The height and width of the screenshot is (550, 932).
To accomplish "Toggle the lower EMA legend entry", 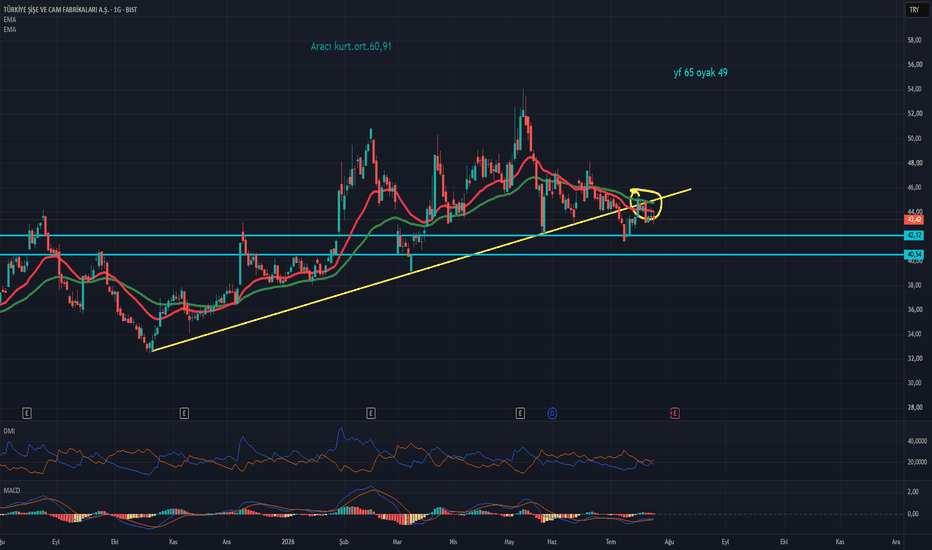I will pos(10,29).
